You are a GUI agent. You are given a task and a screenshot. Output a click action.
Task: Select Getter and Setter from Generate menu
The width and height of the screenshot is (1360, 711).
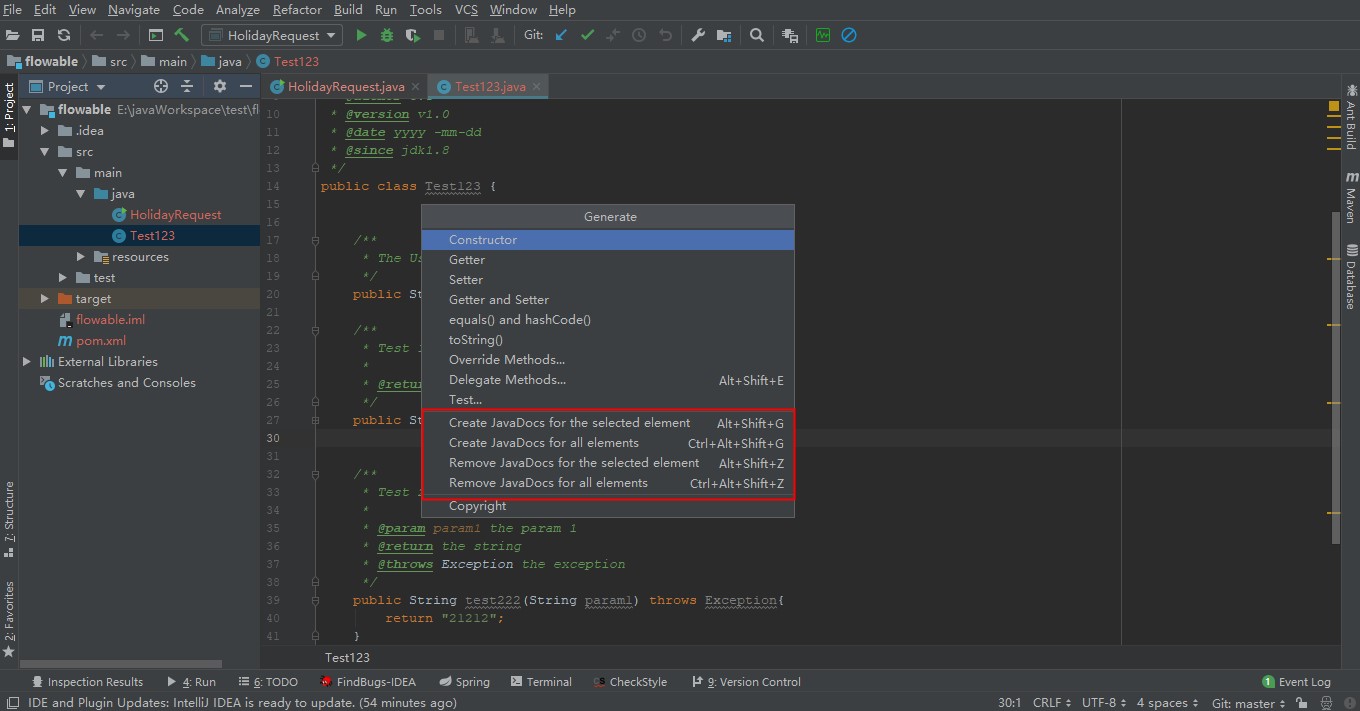click(x=498, y=300)
